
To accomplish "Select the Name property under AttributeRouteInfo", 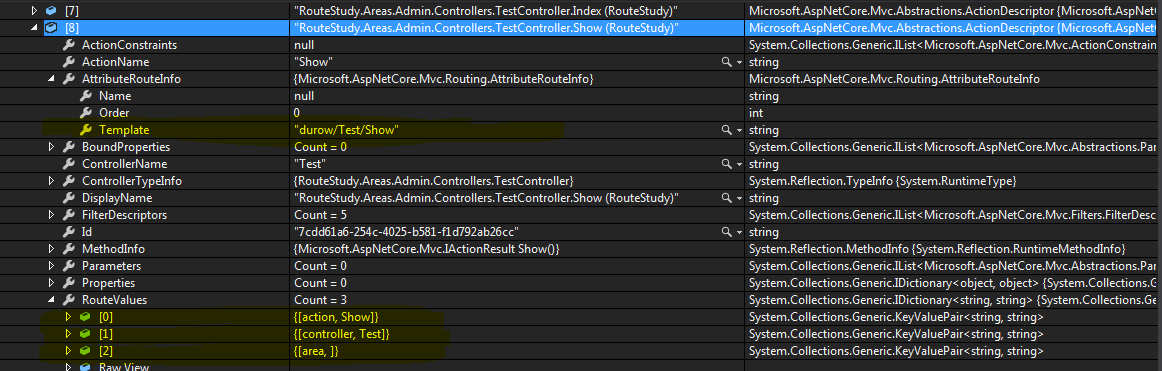I will [115, 96].
